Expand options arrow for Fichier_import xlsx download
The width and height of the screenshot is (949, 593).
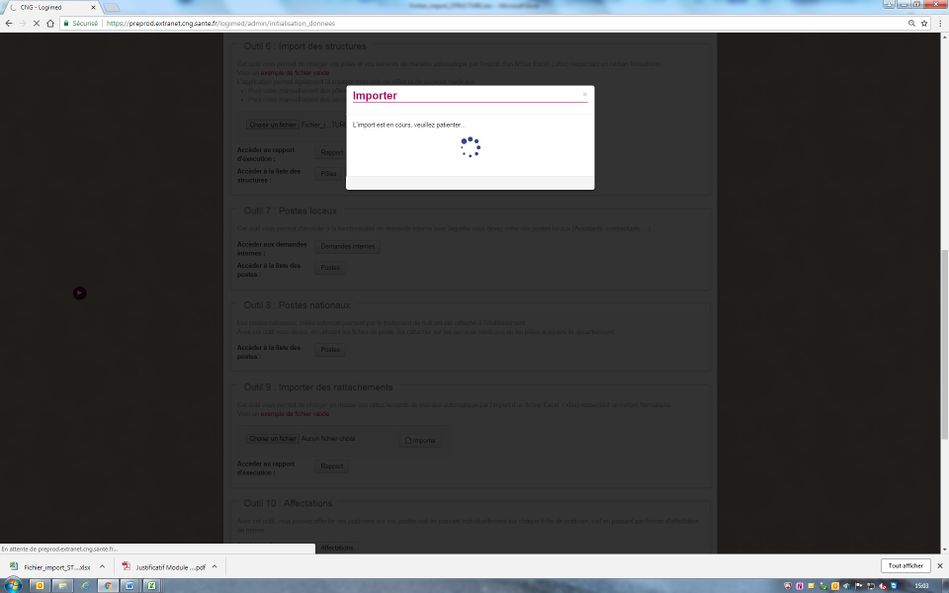102,567
